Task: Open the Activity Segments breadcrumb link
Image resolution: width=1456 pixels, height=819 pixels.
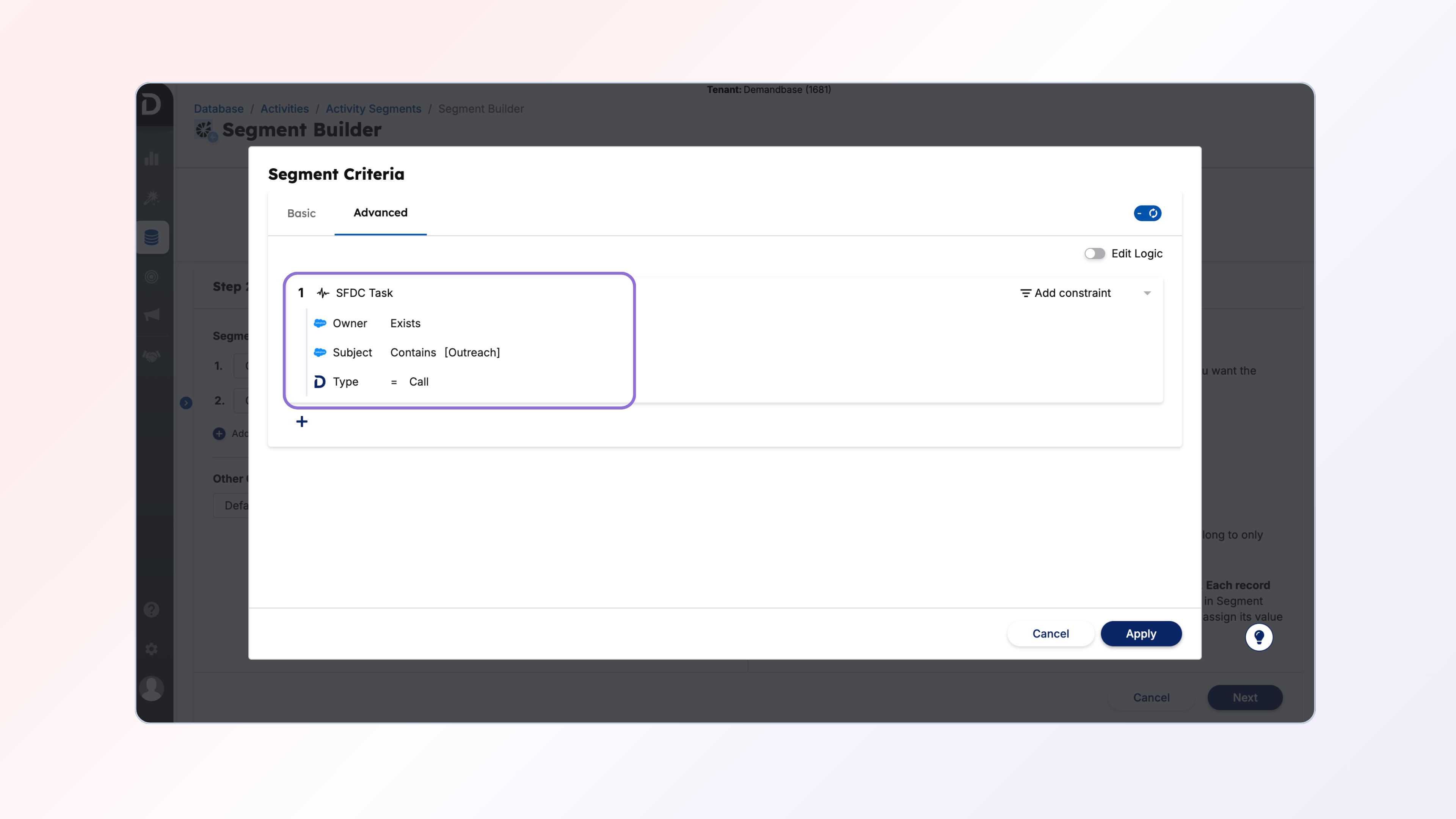Action: 373,108
